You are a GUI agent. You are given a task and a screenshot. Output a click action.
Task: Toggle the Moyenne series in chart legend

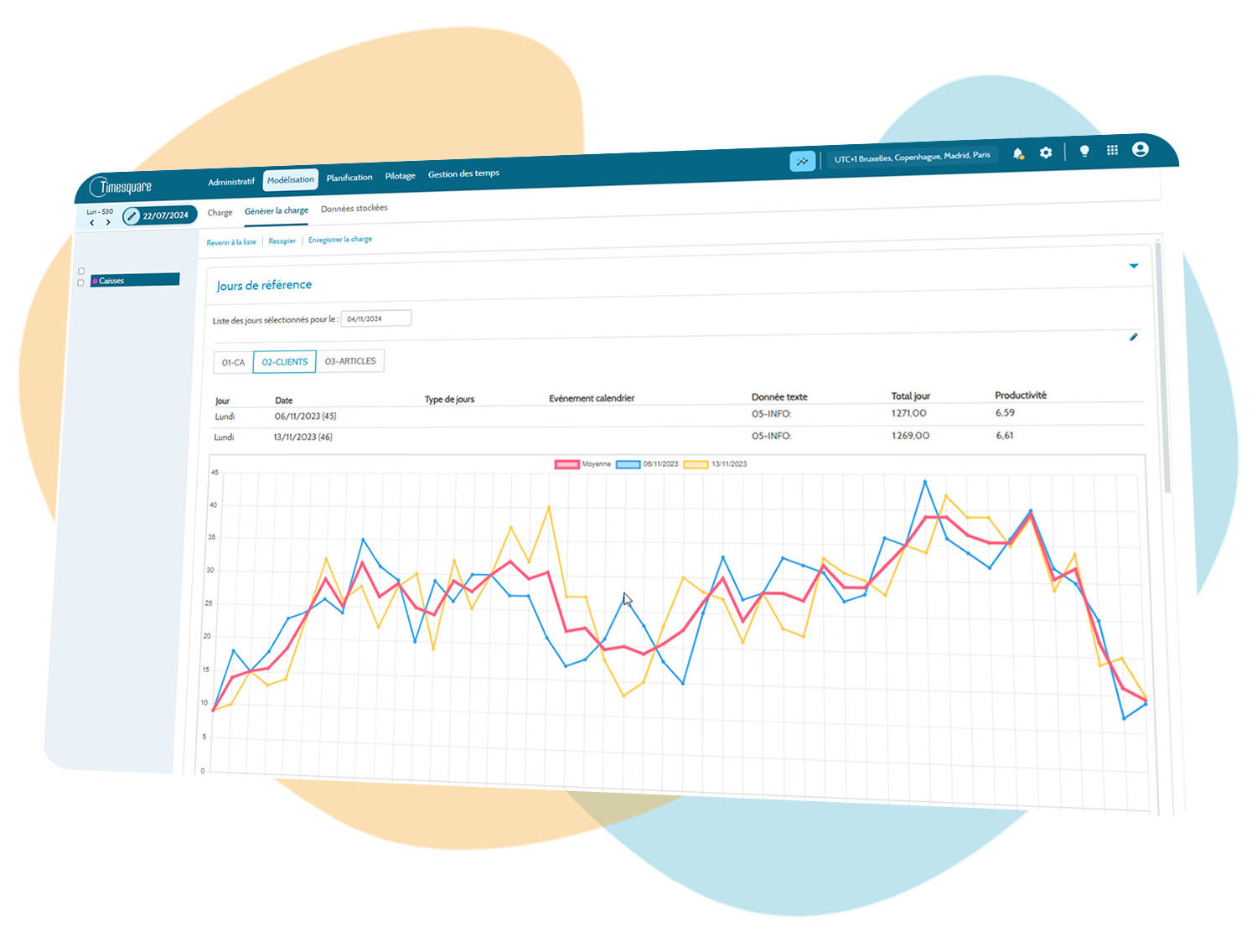coord(566,464)
